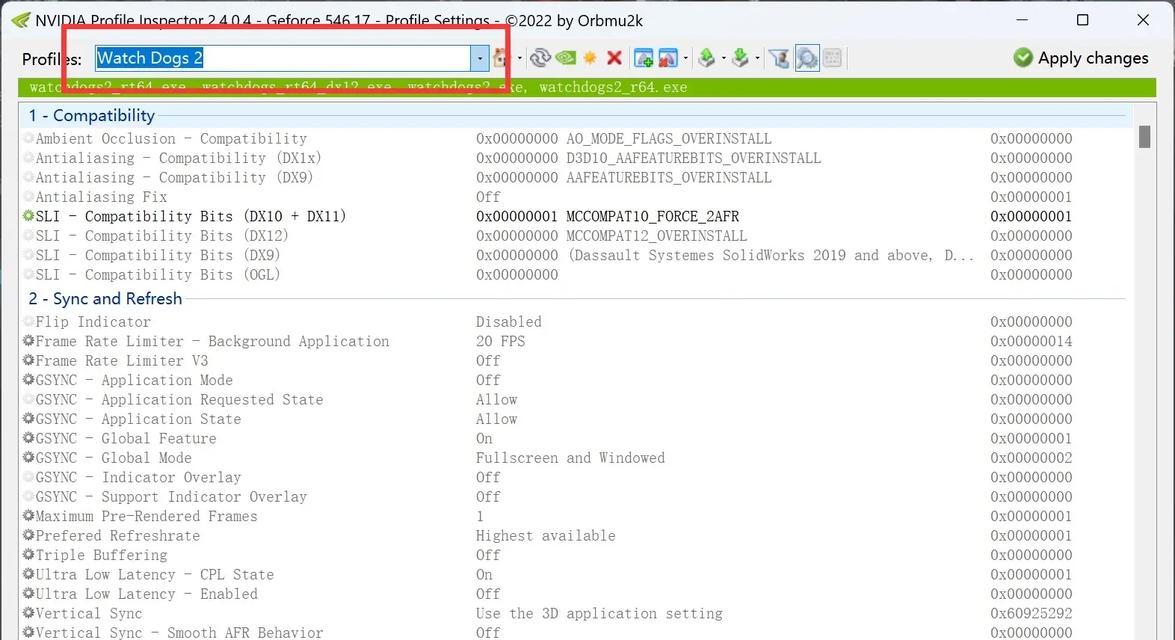Select the Flip Indicator setting
Image resolution: width=1175 pixels, height=640 pixels.
coord(93,322)
